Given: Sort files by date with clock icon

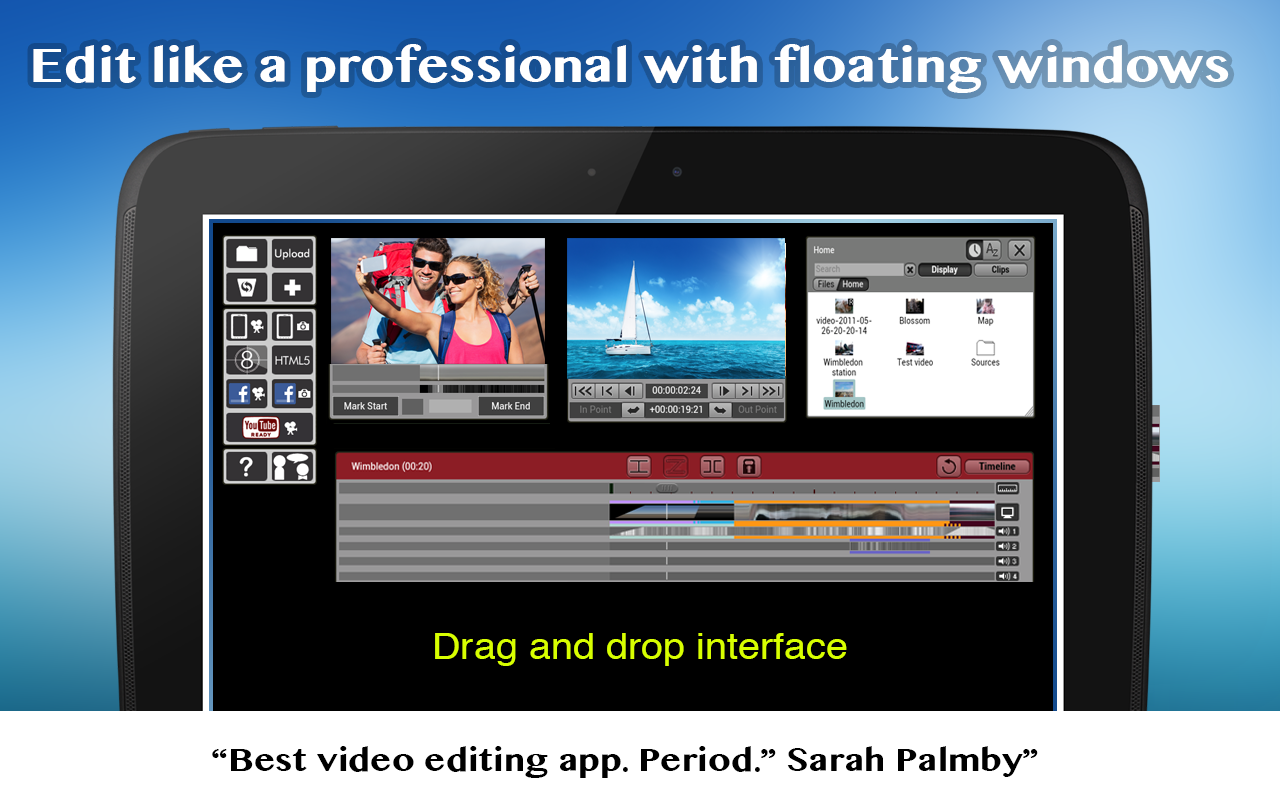Looking at the screenshot, I should 974,250.
